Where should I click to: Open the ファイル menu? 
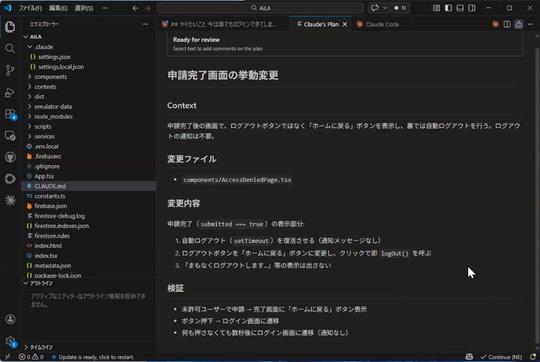30,8
